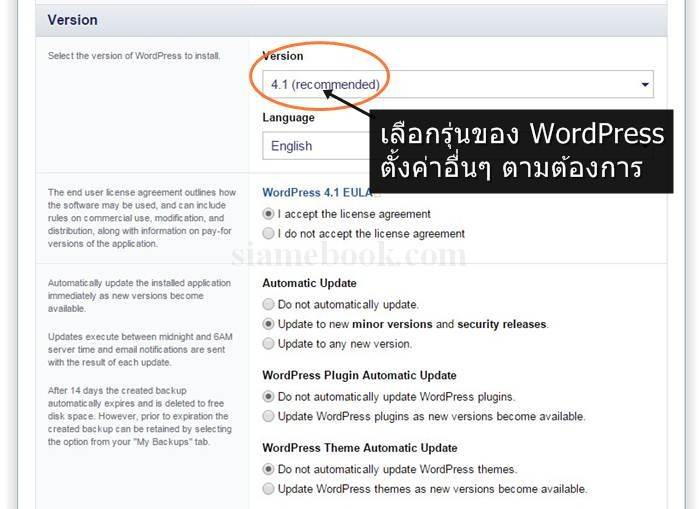Viewport: 700px width, 509px height.
Task: Open the Version dropdown showing 4.1 (recommended)
Action: click(x=458, y=84)
